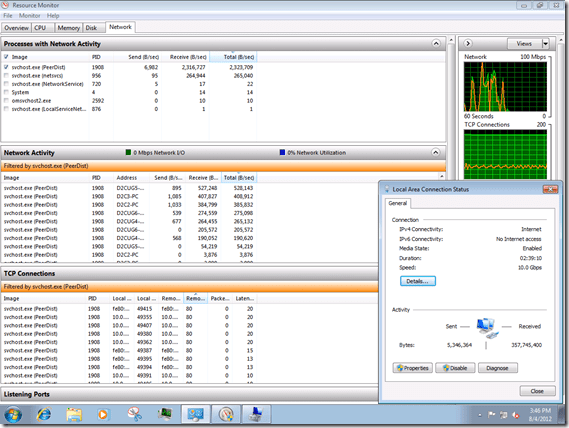Select the Network tab
Viewport: 569px width, 428px height.
pos(120,27)
